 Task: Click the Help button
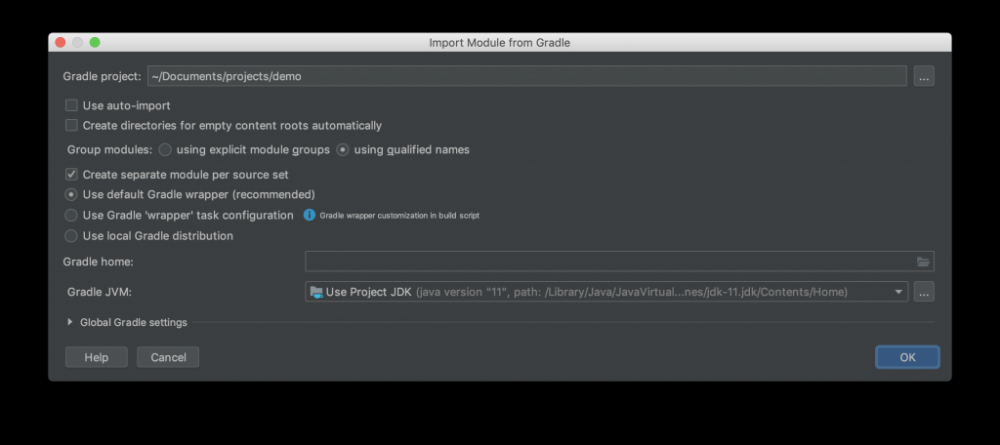pyautogui.click(x=96, y=357)
